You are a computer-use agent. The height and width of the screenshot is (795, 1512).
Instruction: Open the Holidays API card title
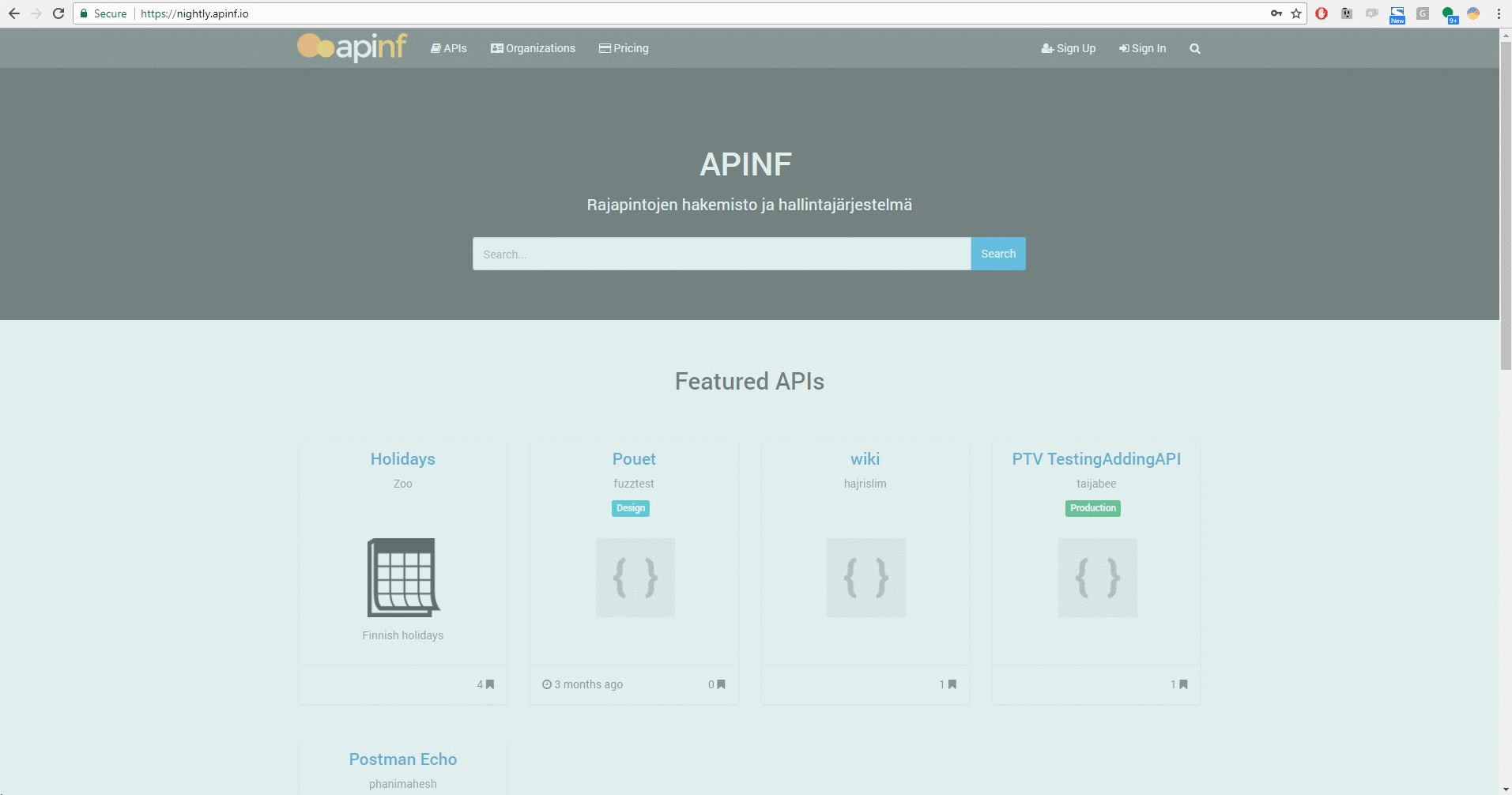pos(403,459)
